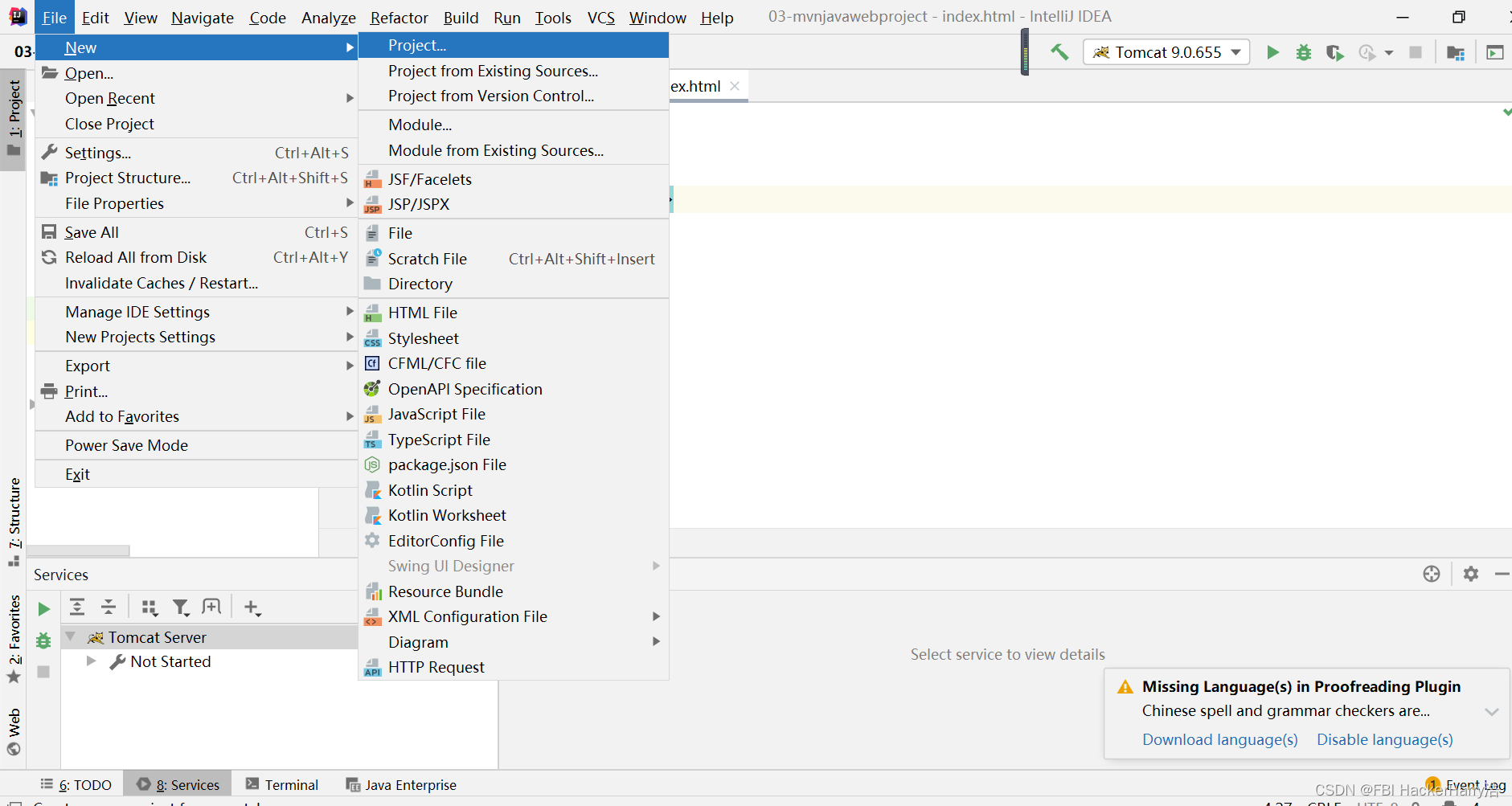Close the index.html editor tab
The width and height of the screenshot is (1512, 806).
click(x=735, y=86)
